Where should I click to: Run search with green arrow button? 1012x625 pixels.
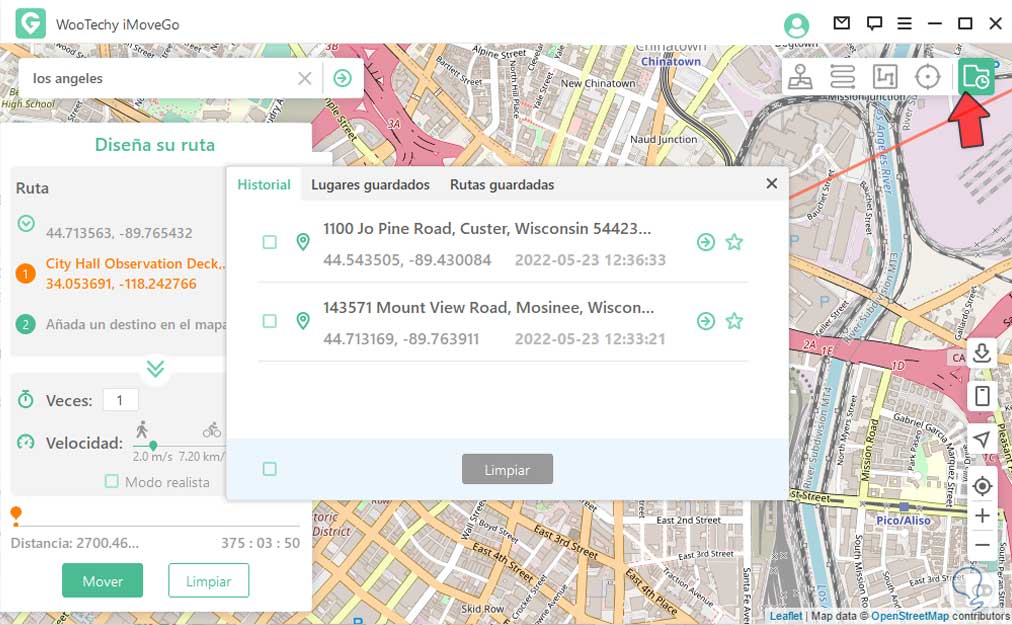tap(343, 79)
